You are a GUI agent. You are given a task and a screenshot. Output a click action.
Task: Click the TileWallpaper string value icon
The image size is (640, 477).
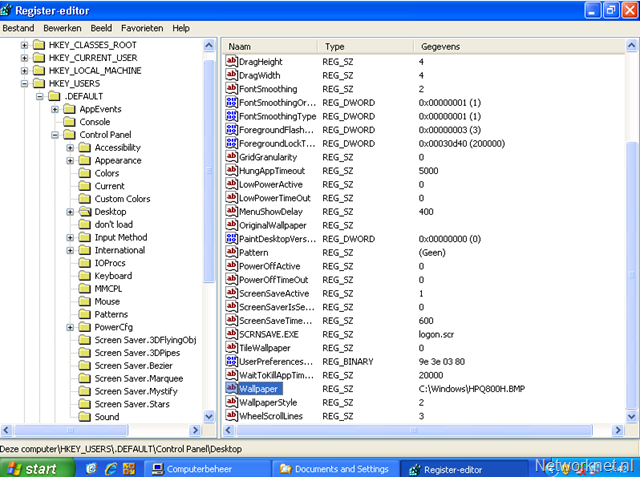coord(231,347)
